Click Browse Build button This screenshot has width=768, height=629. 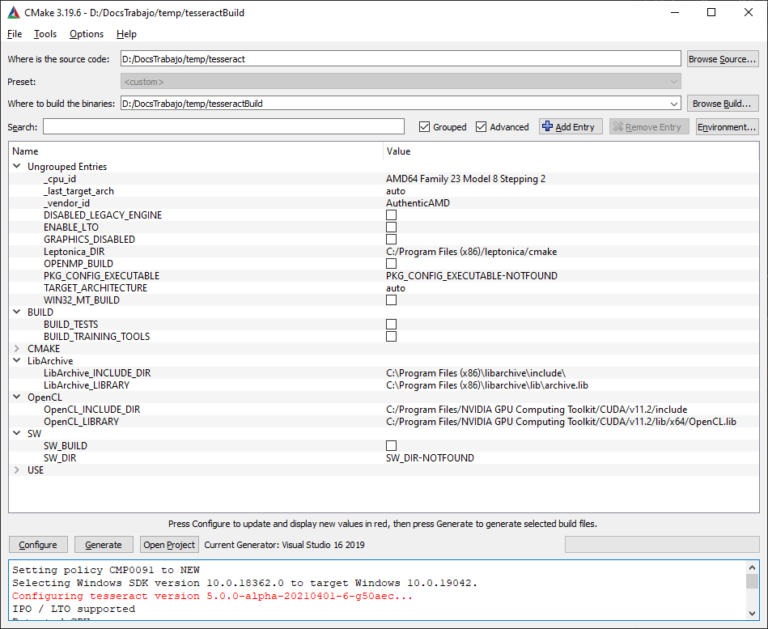tap(722, 103)
